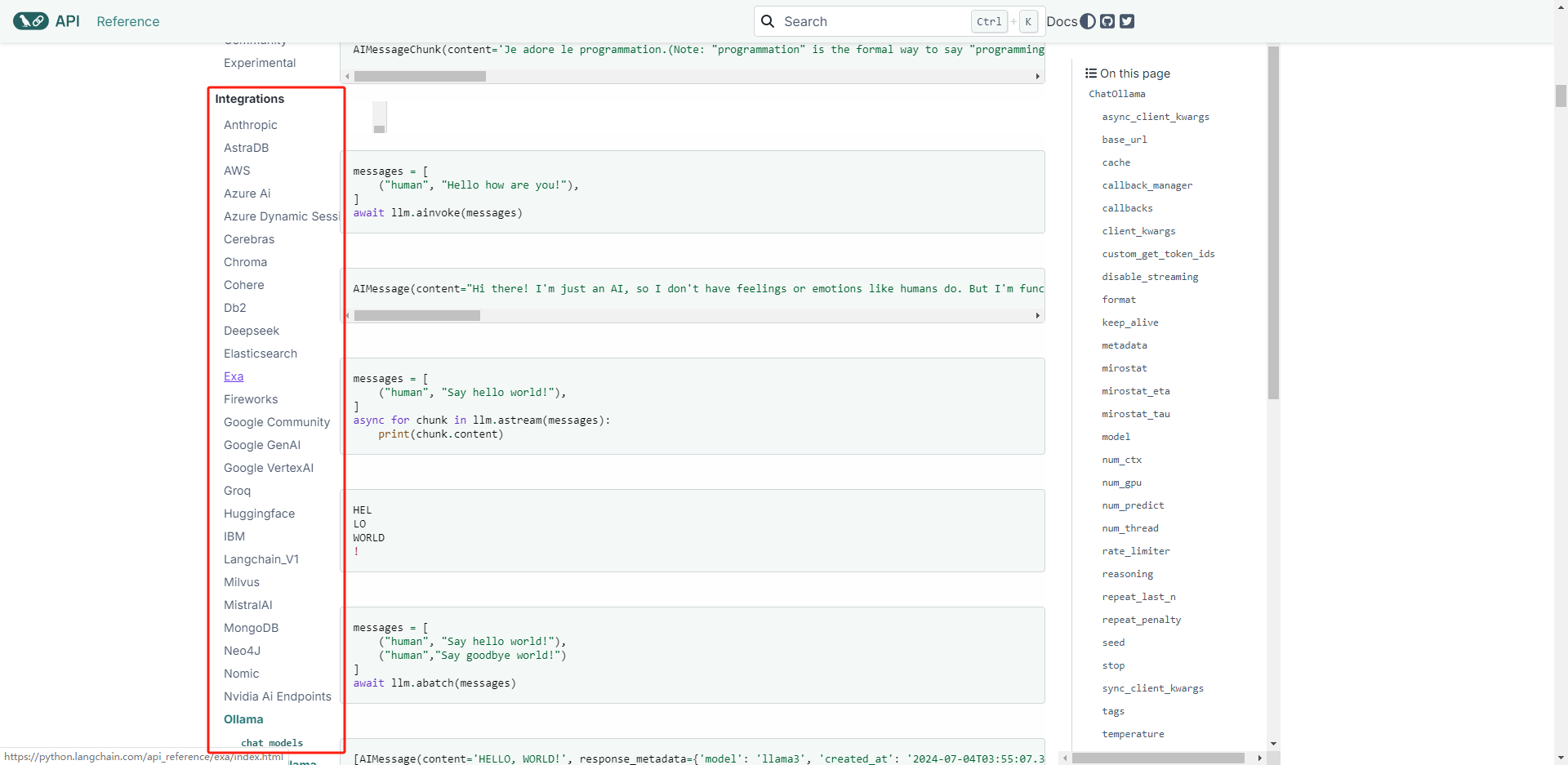This screenshot has height=765, width=1568.
Task: Jump to callbacks in outline
Action: point(1128,208)
